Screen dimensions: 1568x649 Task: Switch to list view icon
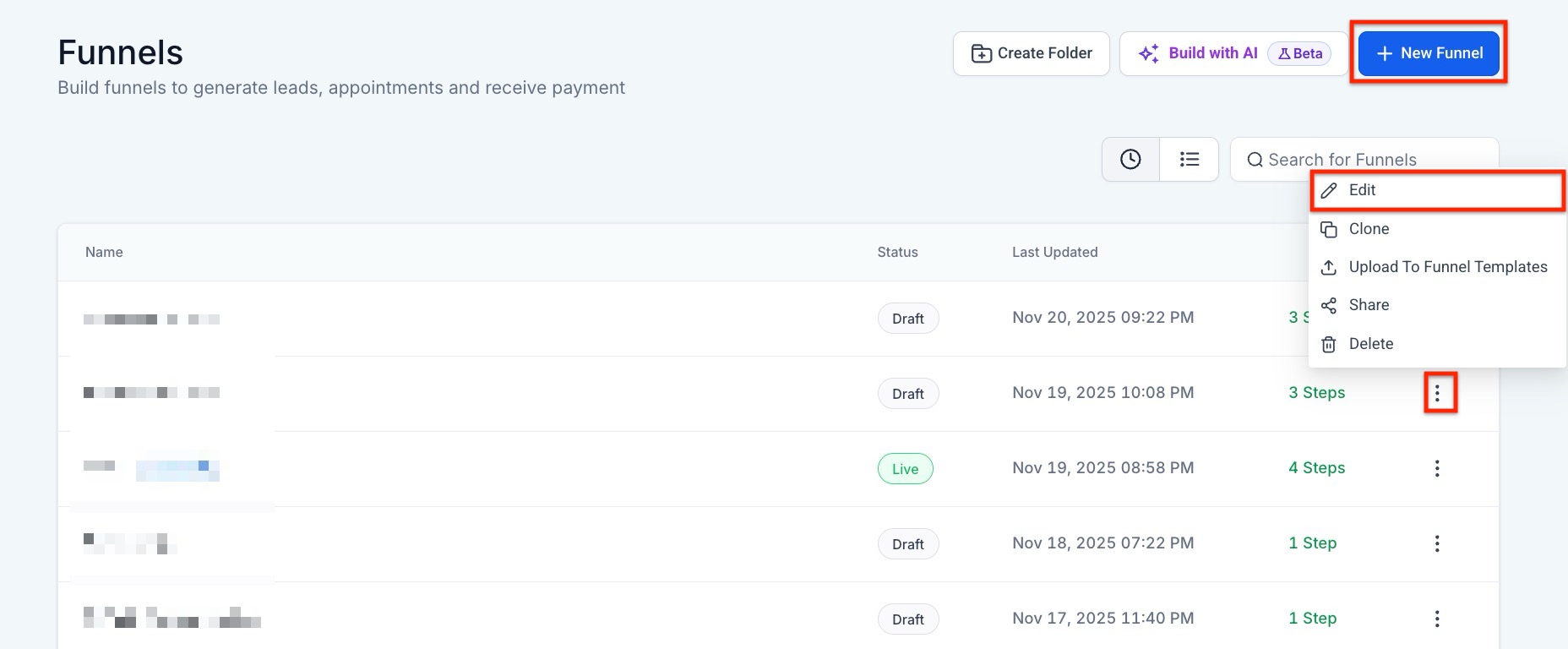[1189, 159]
